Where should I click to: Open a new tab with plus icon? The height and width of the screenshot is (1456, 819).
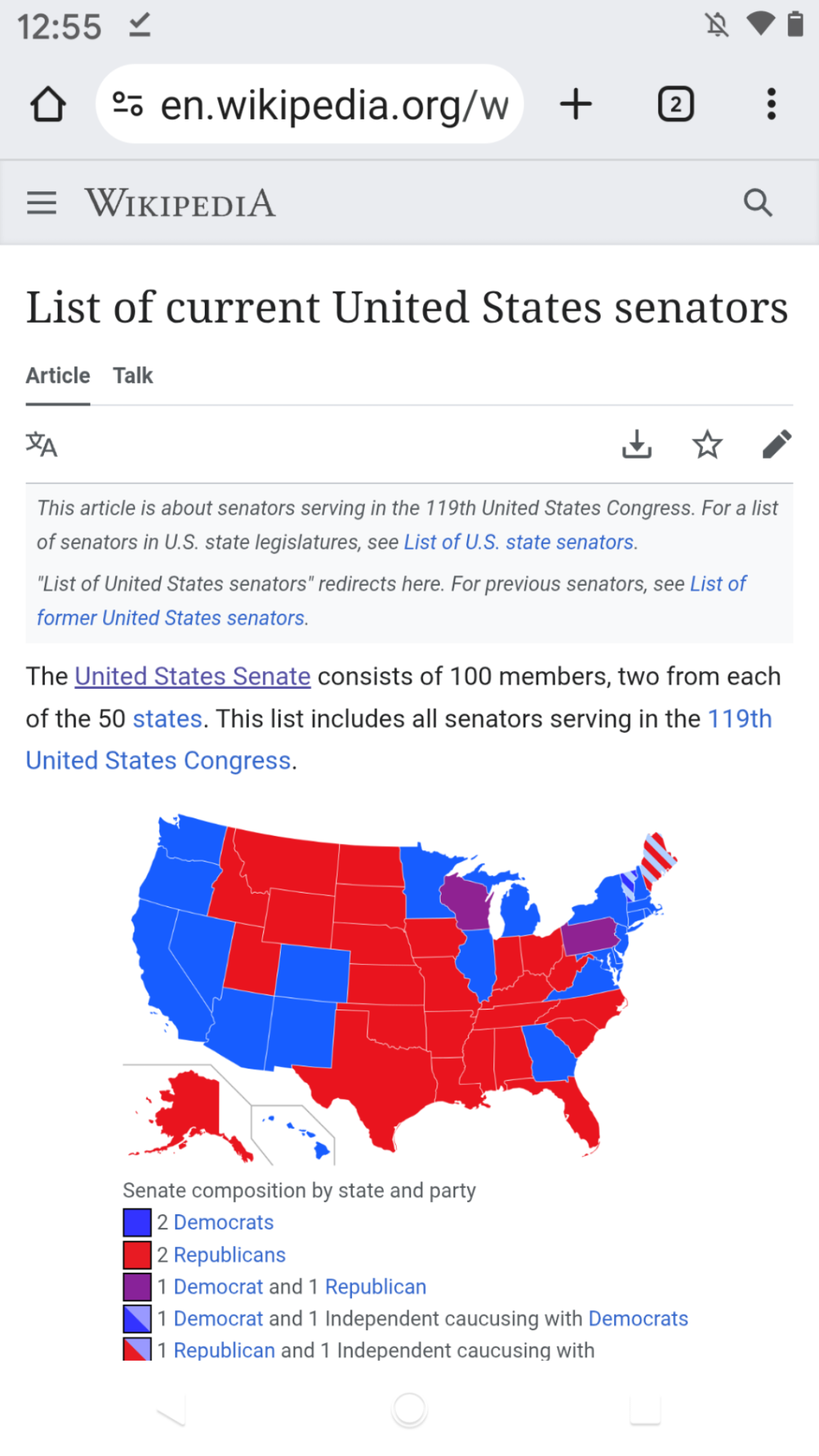[x=576, y=105]
